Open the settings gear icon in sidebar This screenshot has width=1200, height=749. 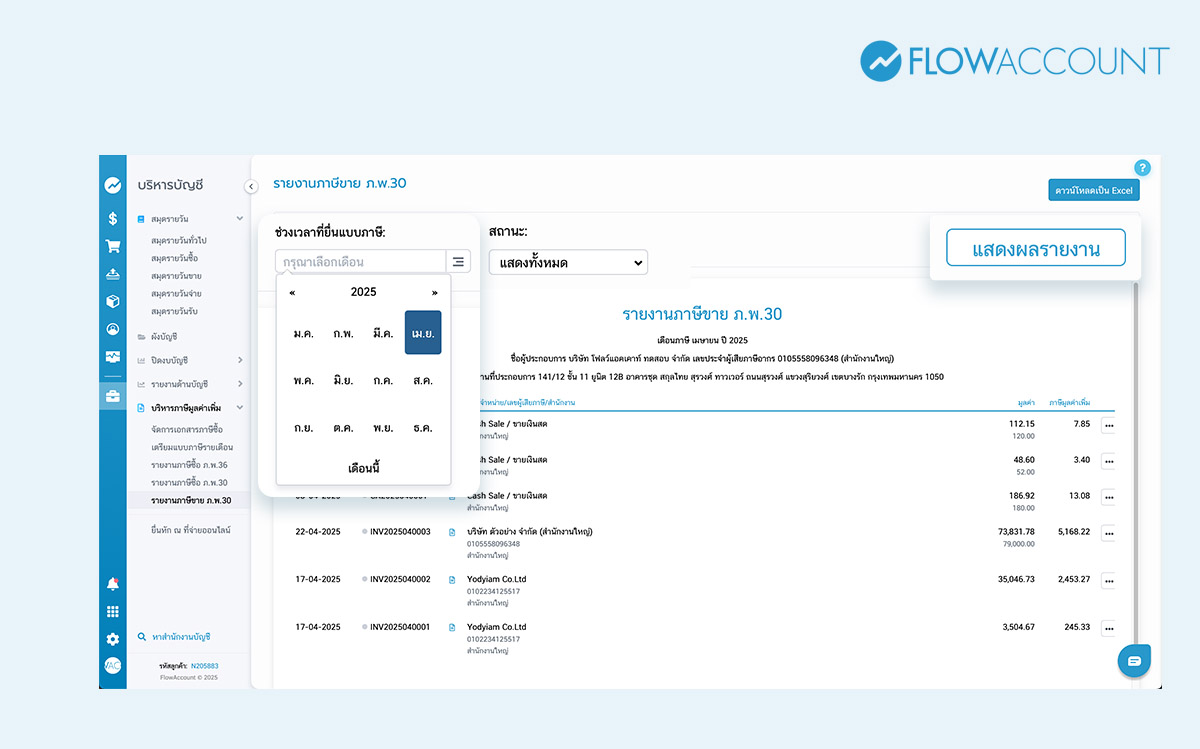pos(113,639)
